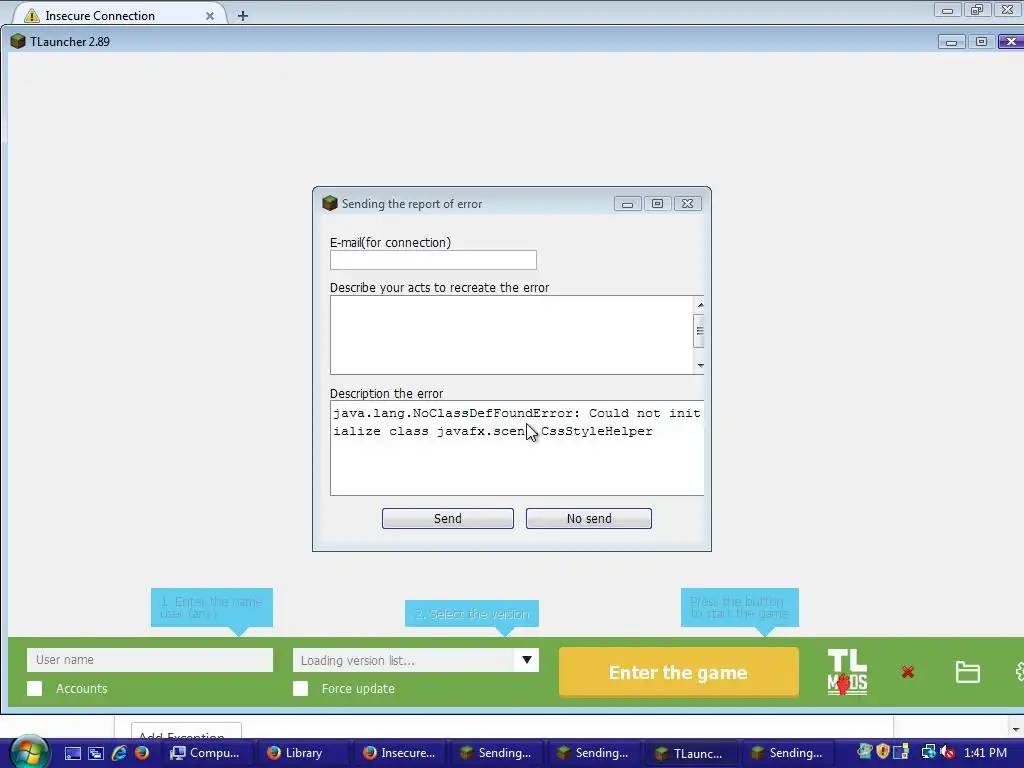Open the version list dropdown arrow
Viewport: 1024px width, 768px height.
click(526, 660)
